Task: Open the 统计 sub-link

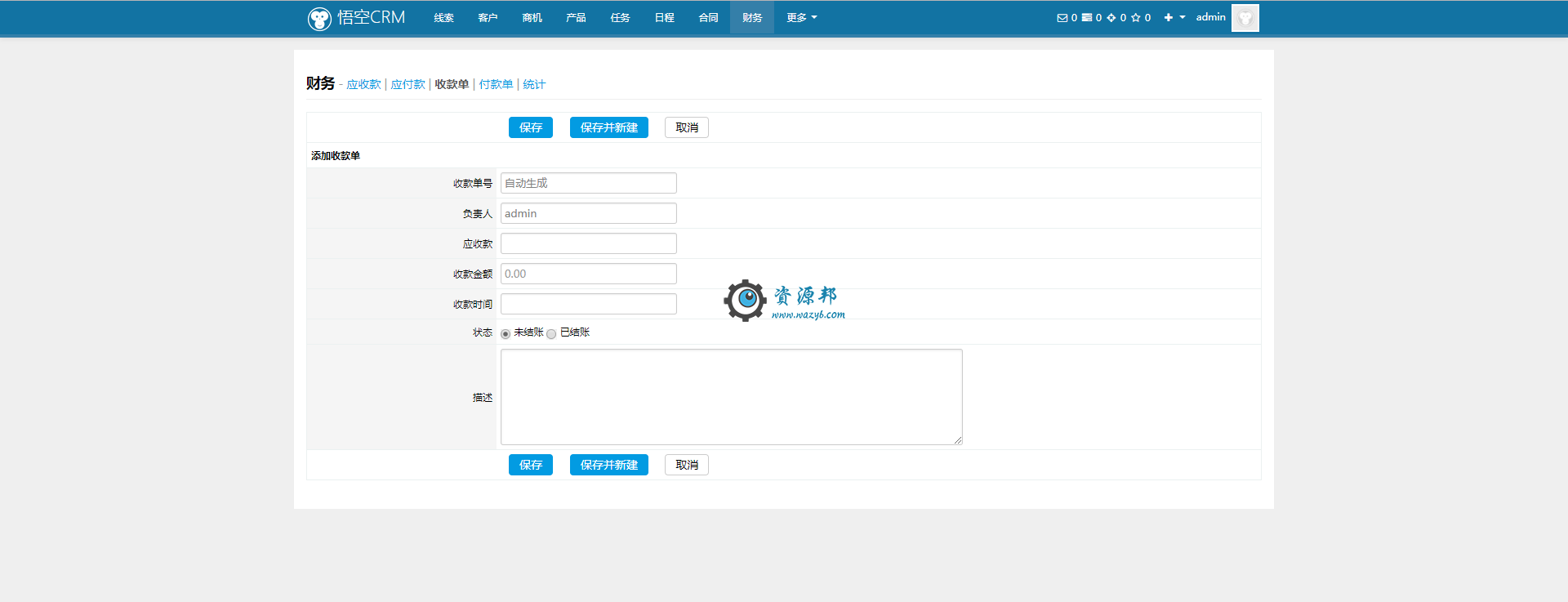Action: [534, 84]
